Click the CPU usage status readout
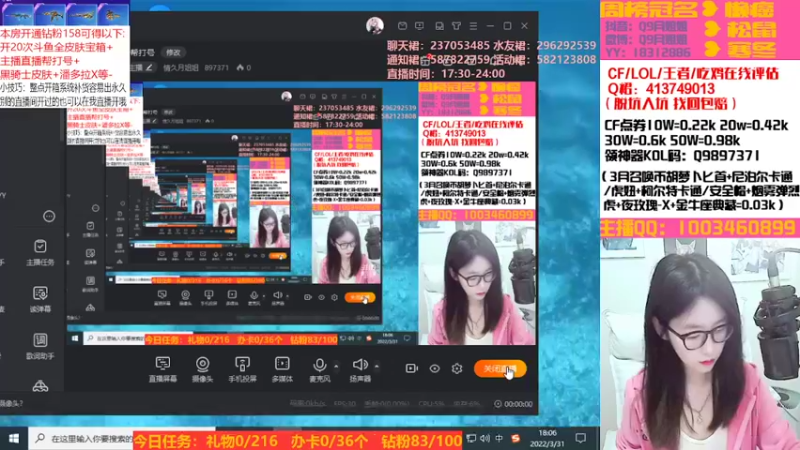 click(431, 404)
